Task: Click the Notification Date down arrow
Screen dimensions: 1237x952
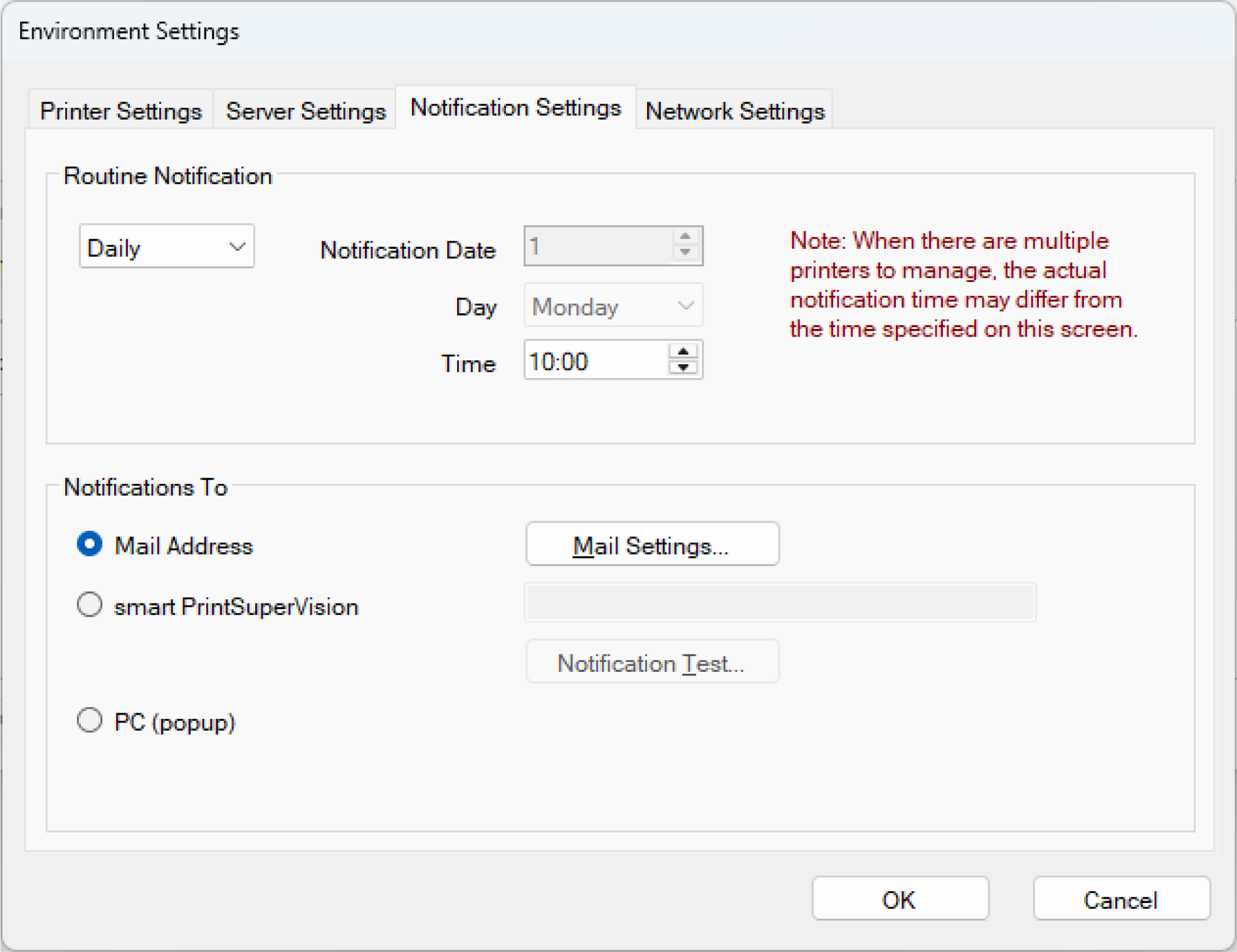Action: click(685, 253)
